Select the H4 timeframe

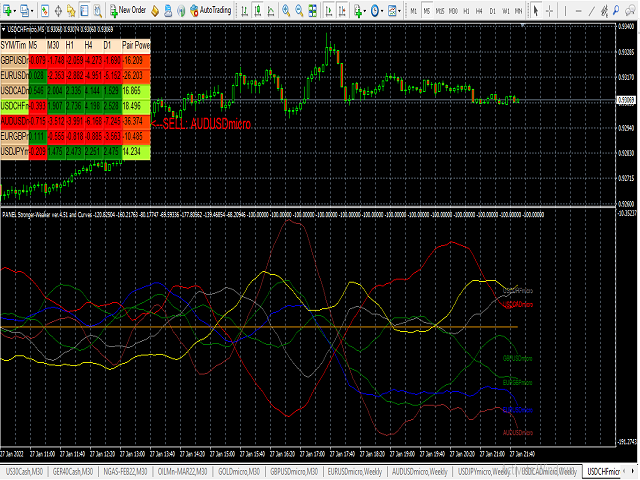tap(479, 11)
